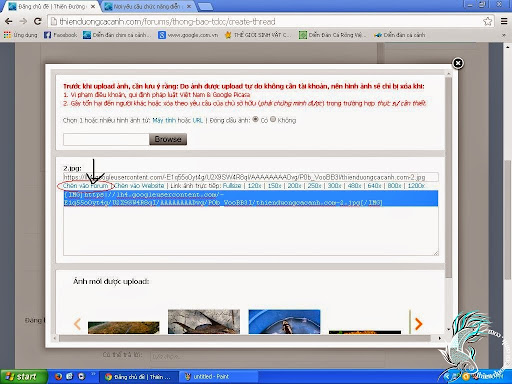Viewport: 512px width, 384px height.
Task: Open the Facebook bookmark
Action: pyautogui.click(x=60, y=35)
